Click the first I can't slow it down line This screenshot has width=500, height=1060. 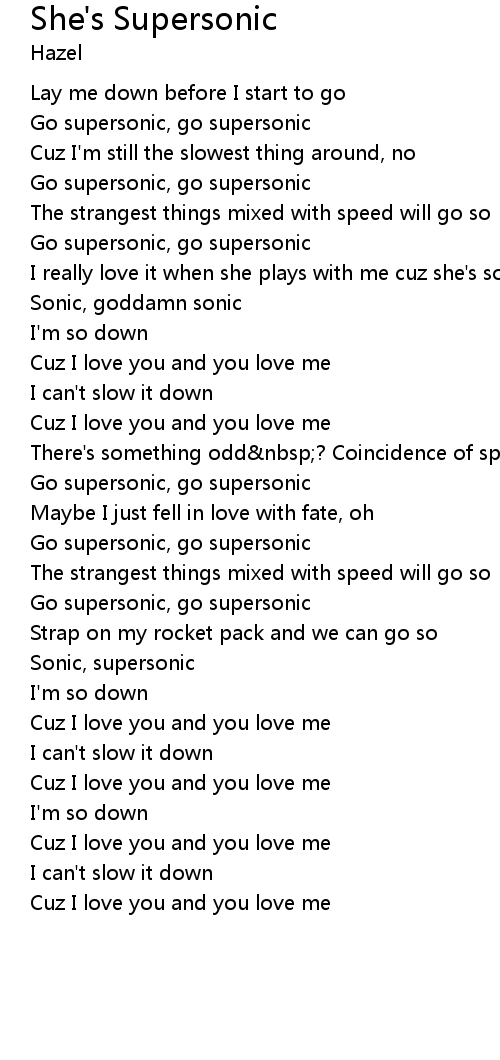pos(122,393)
